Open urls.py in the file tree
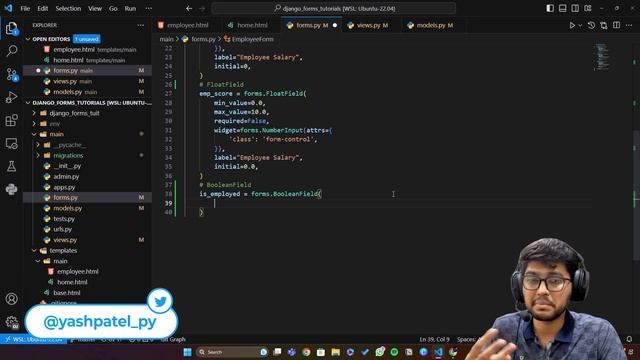This screenshot has height=360, width=640. pos(62,229)
